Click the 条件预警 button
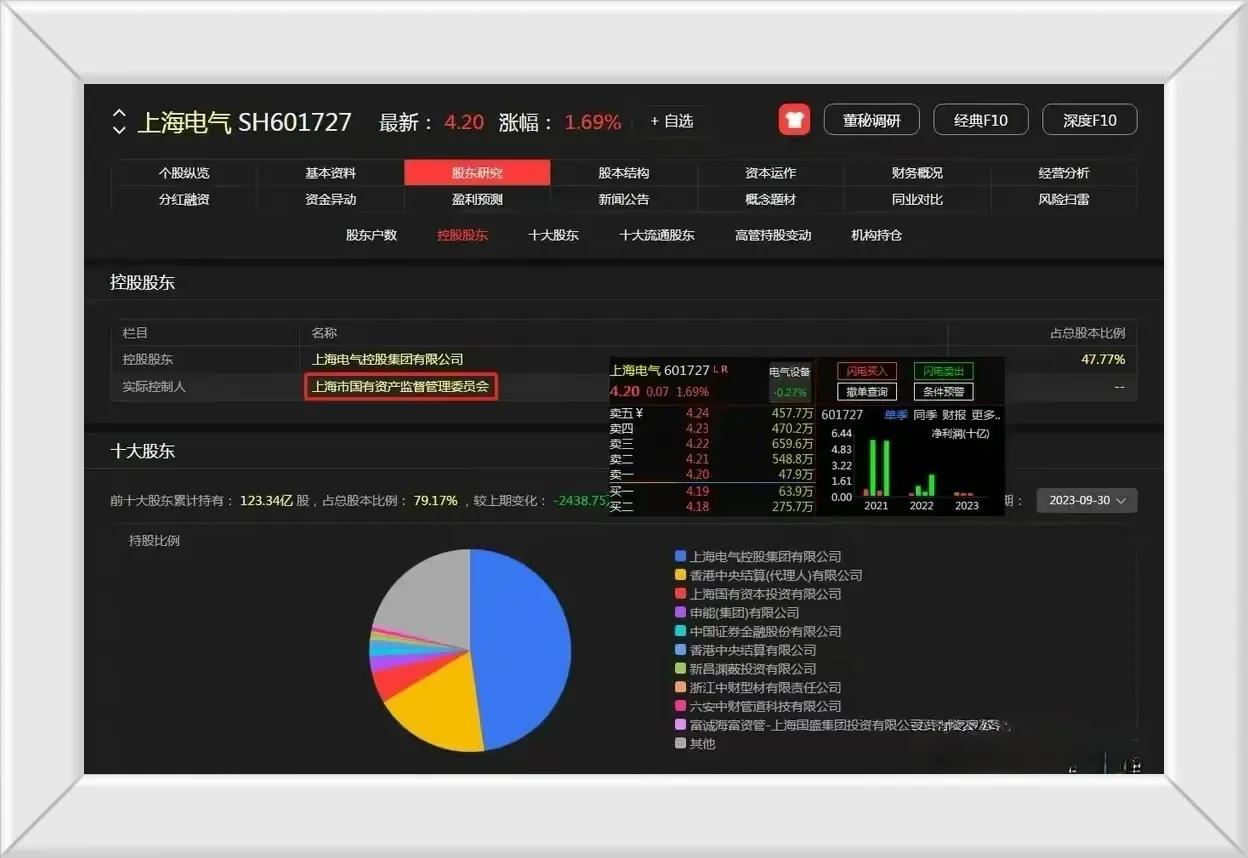Screen dimensions: 1248x858 pyautogui.click(x=943, y=391)
